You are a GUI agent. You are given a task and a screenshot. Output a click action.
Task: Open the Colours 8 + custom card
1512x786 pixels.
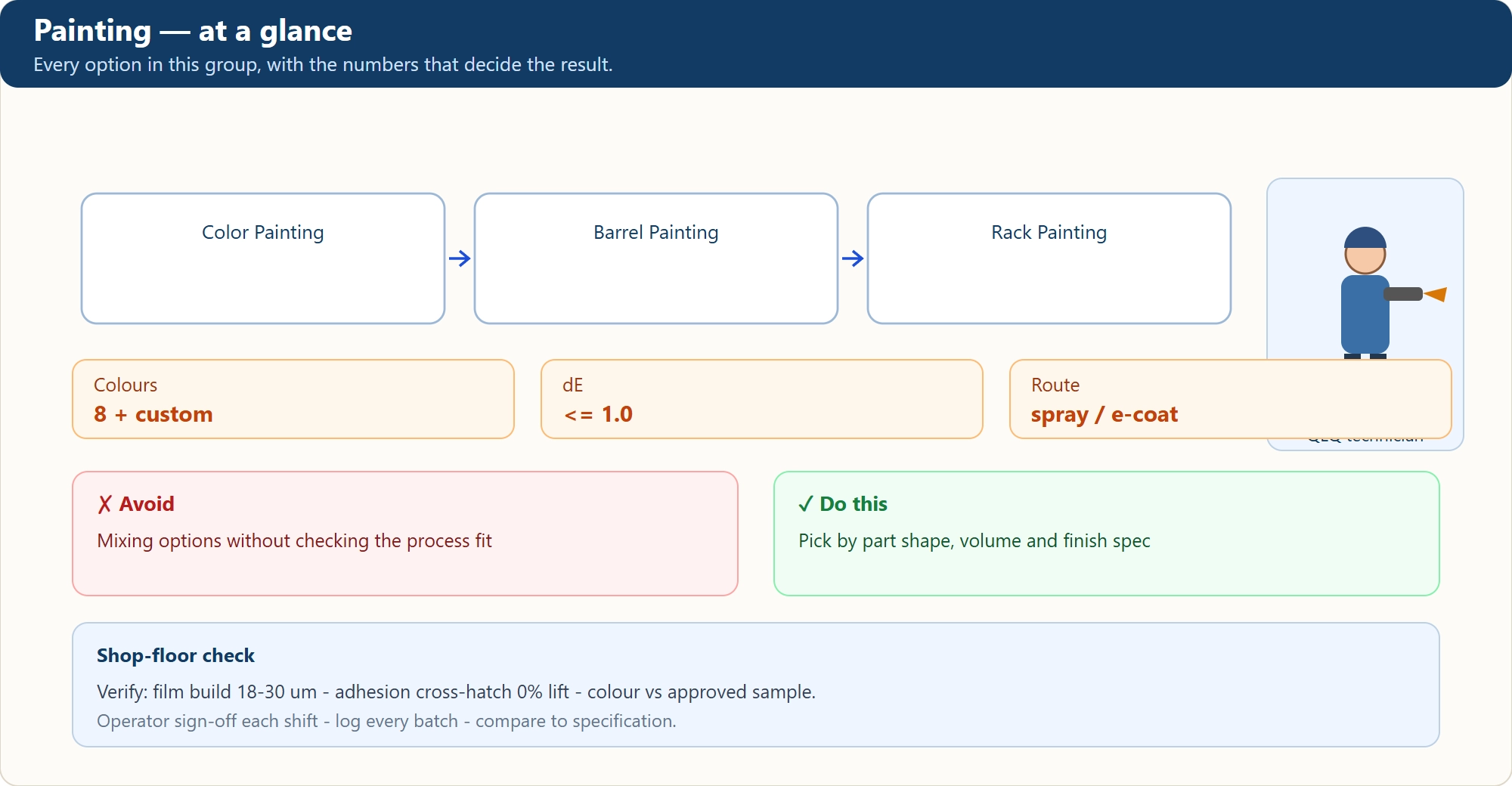point(293,399)
